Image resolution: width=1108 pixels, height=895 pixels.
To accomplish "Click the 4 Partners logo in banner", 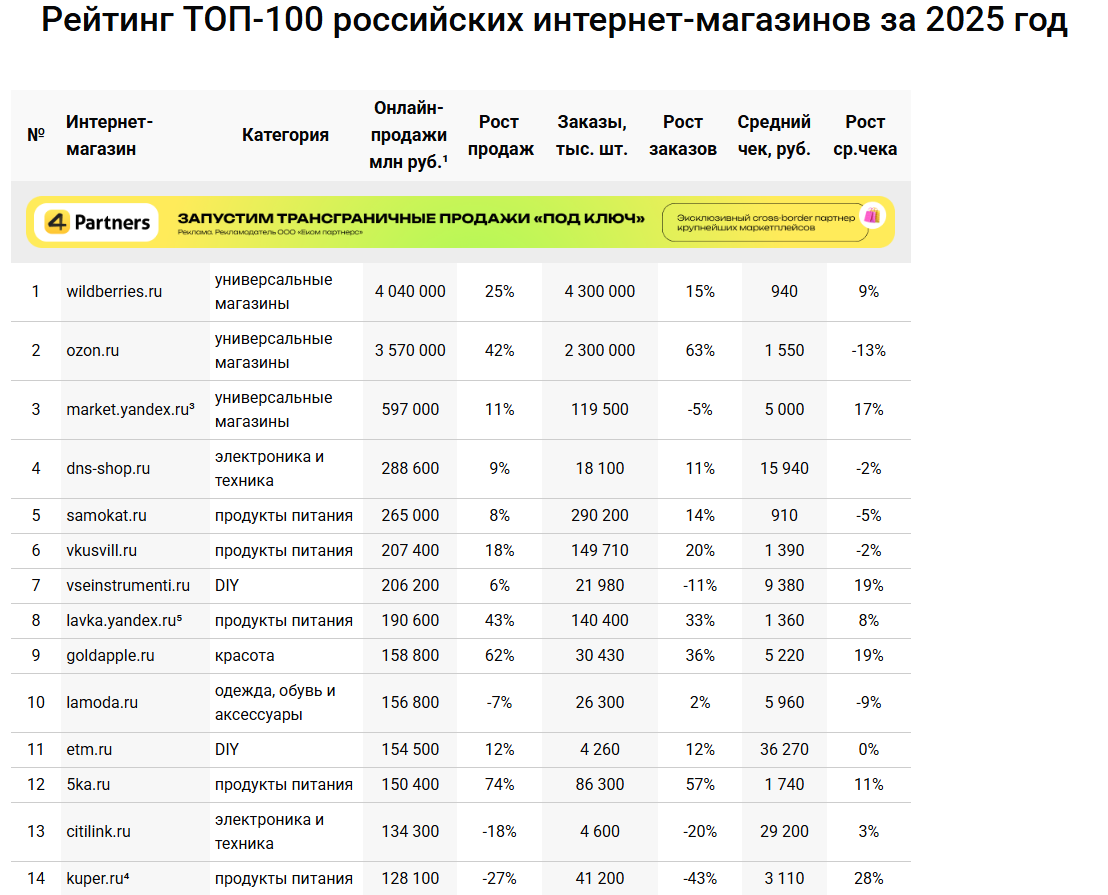I will pyautogui.click(x=96, y=223).
